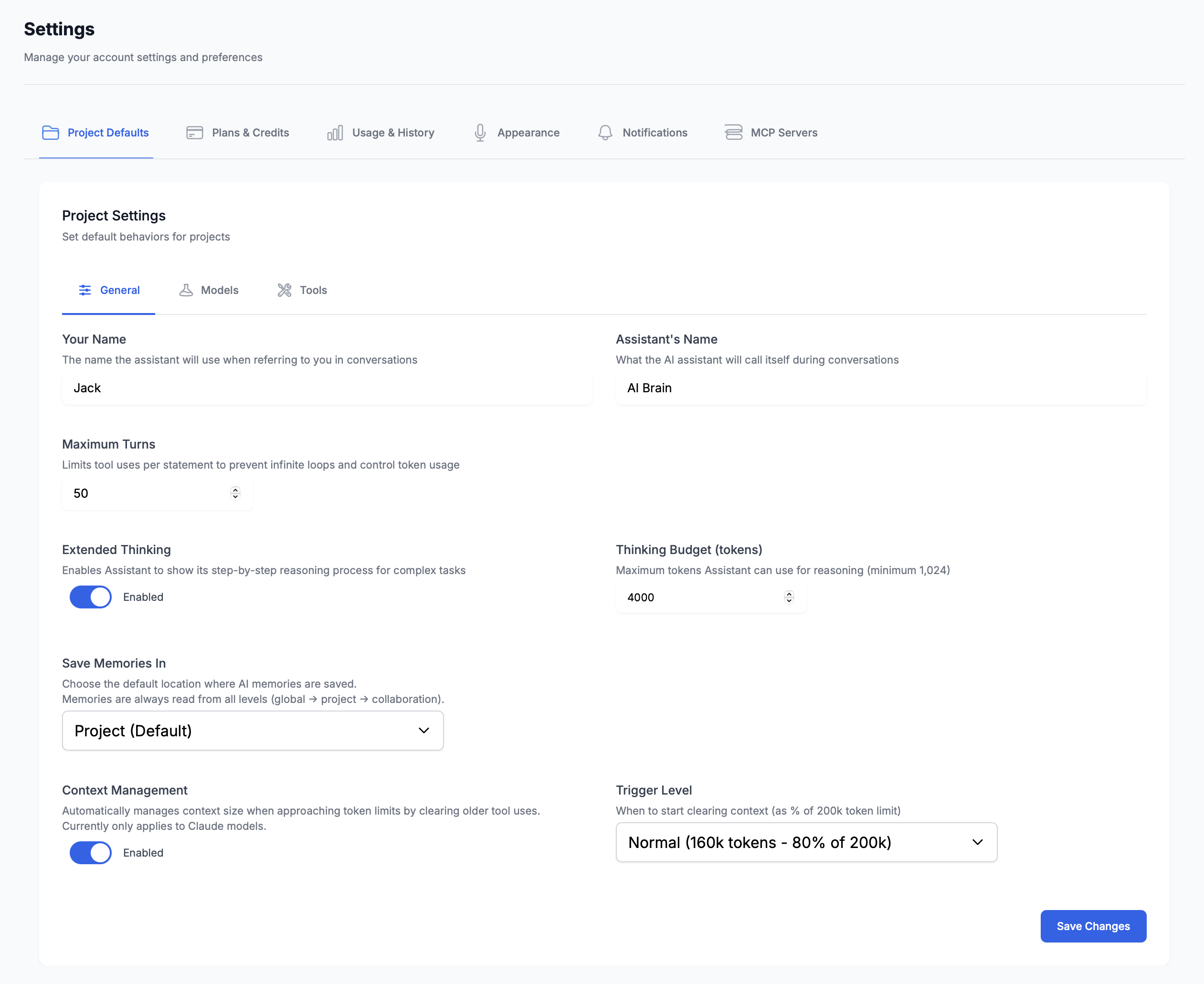Increase Maximum Turns with the stepper
This screenshot has height=984, width=1204.
tap(234, 490)
